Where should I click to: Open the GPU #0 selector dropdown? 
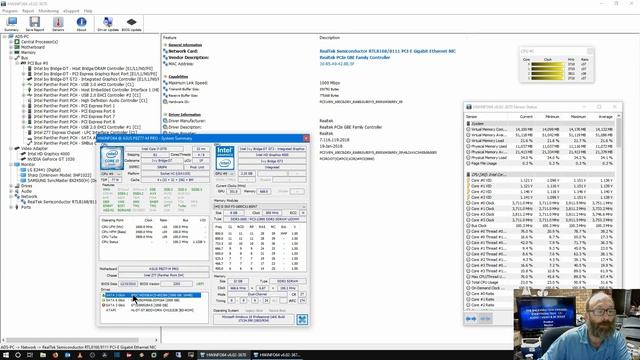224,173
